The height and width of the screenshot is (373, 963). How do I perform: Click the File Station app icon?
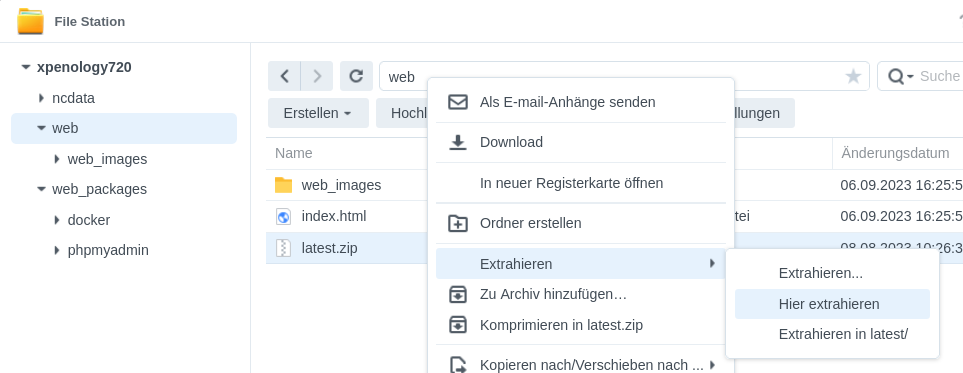tap(30, 22)
